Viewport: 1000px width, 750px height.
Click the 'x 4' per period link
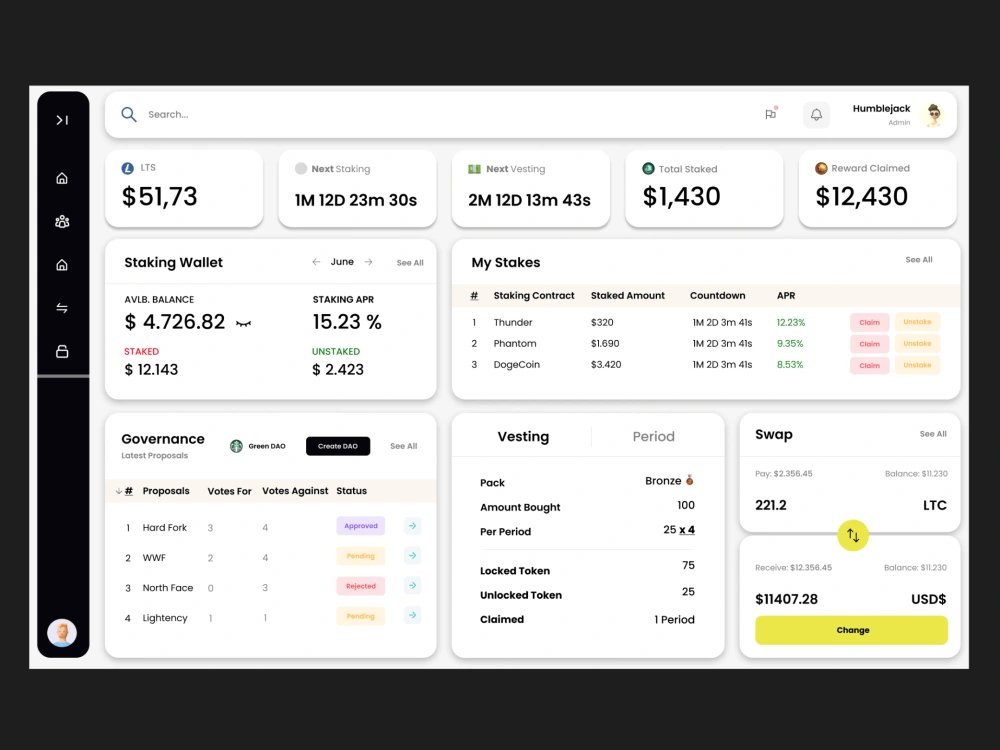click(x=687, y=530)
